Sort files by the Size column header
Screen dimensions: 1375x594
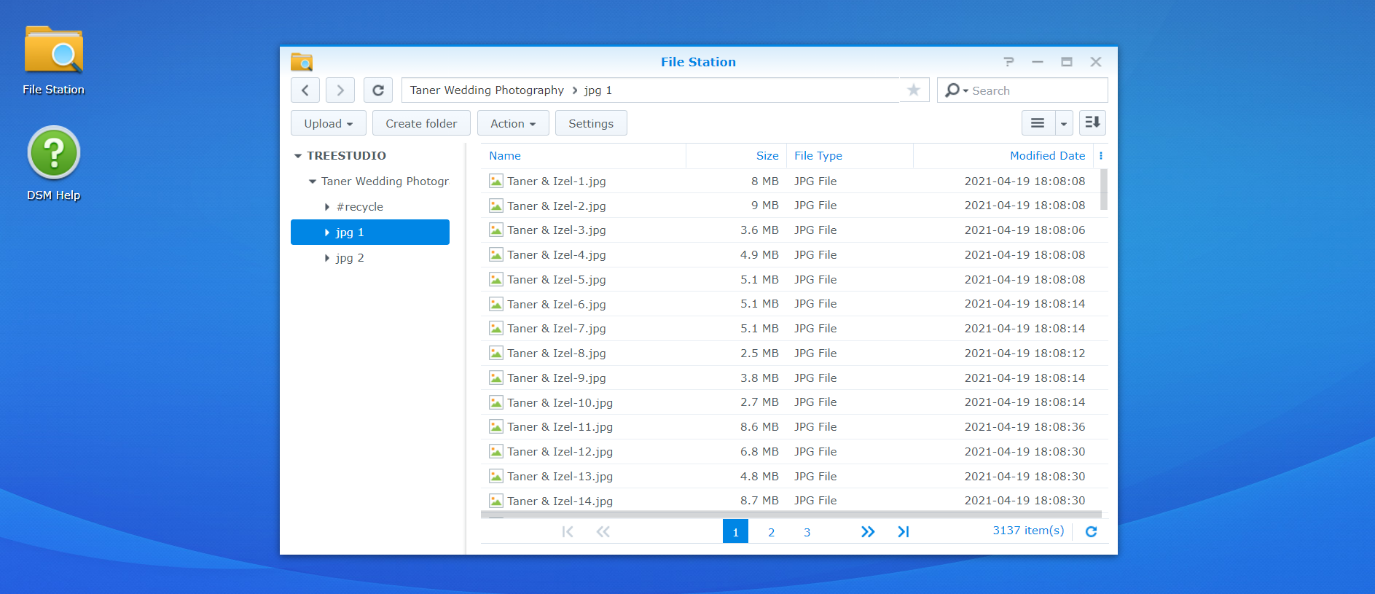(x=766, y=156)
